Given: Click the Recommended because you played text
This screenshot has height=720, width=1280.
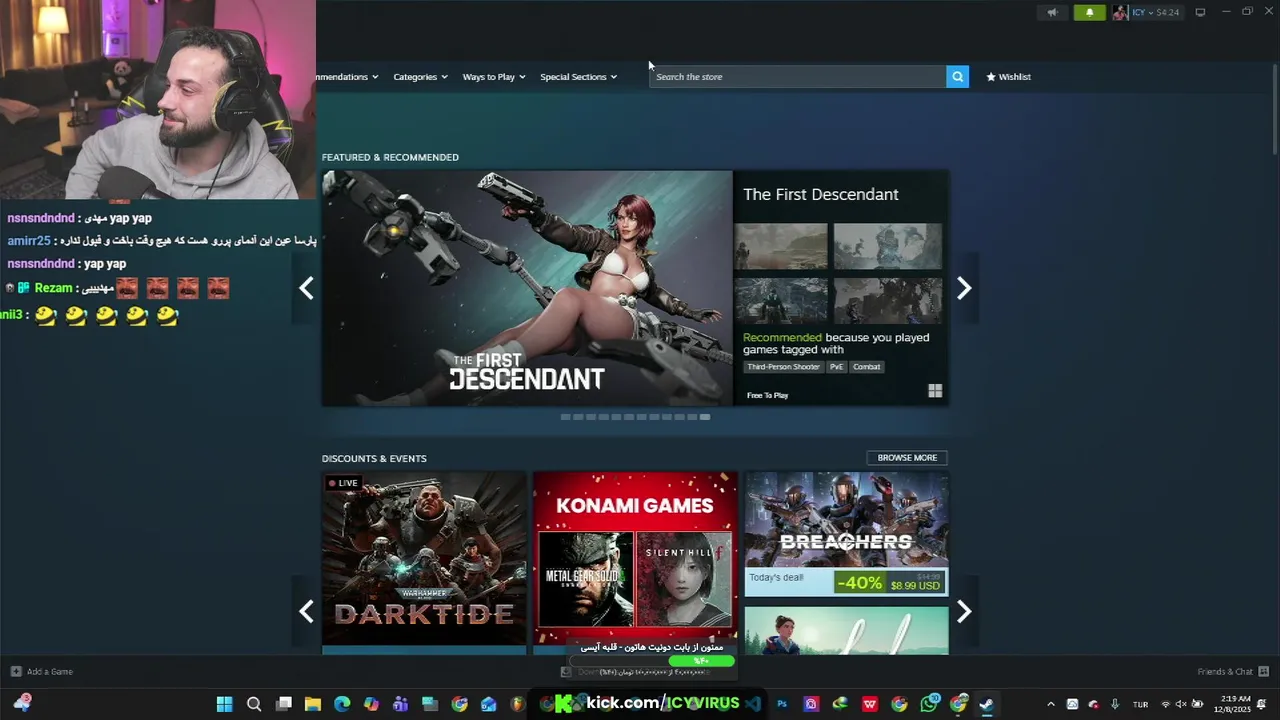Looking at the screenshot, I should [x=836, y=343].
